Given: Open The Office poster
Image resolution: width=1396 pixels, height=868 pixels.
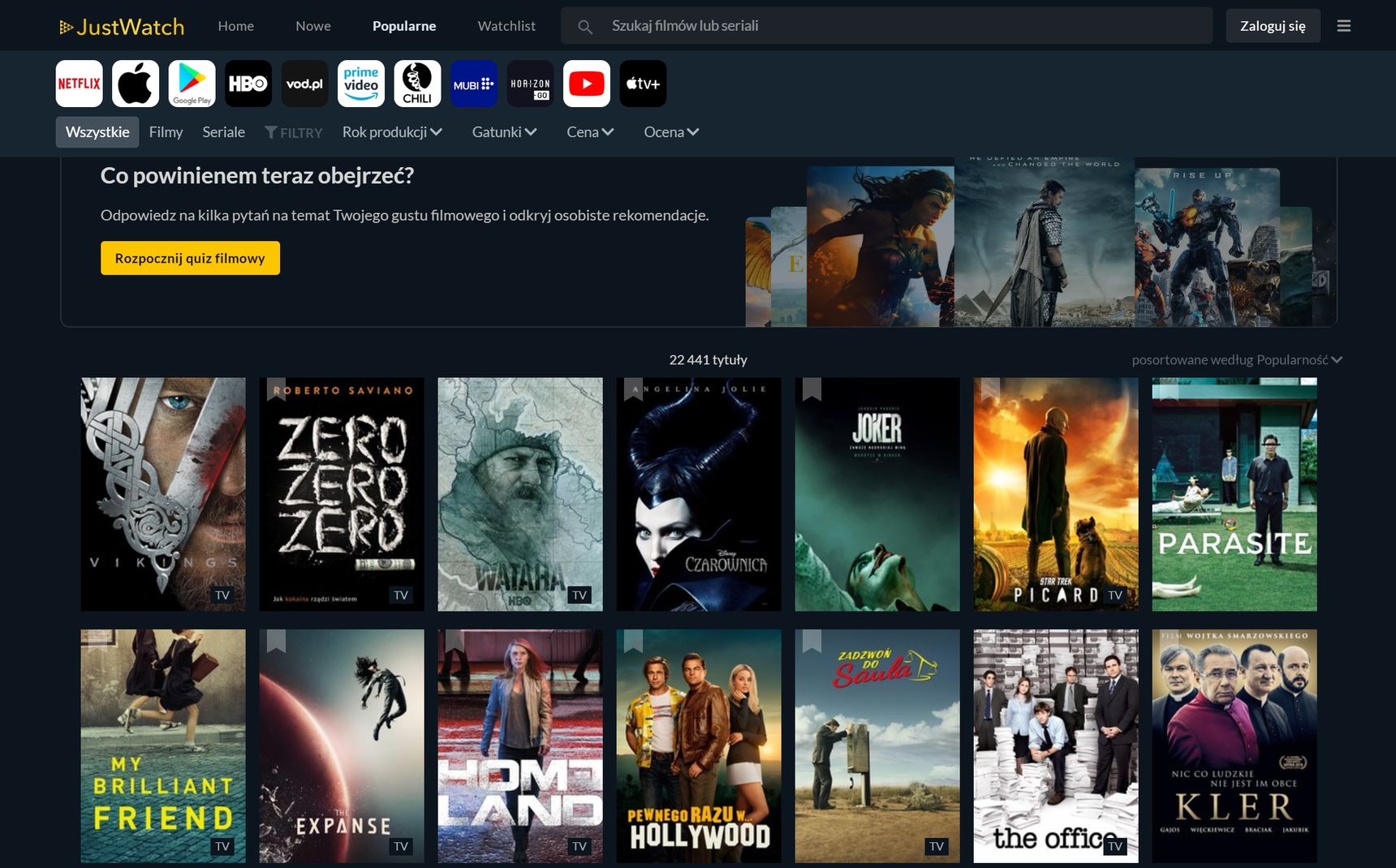Looking at the screenshot, I should tap(1056, 746).
